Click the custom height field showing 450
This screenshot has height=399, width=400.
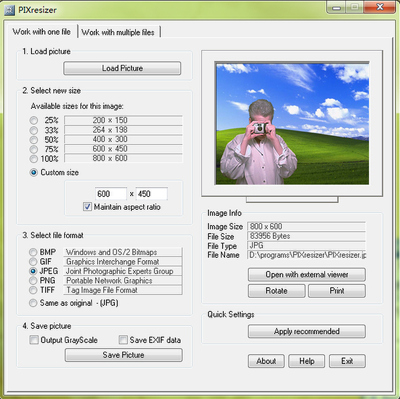point(152,194)
